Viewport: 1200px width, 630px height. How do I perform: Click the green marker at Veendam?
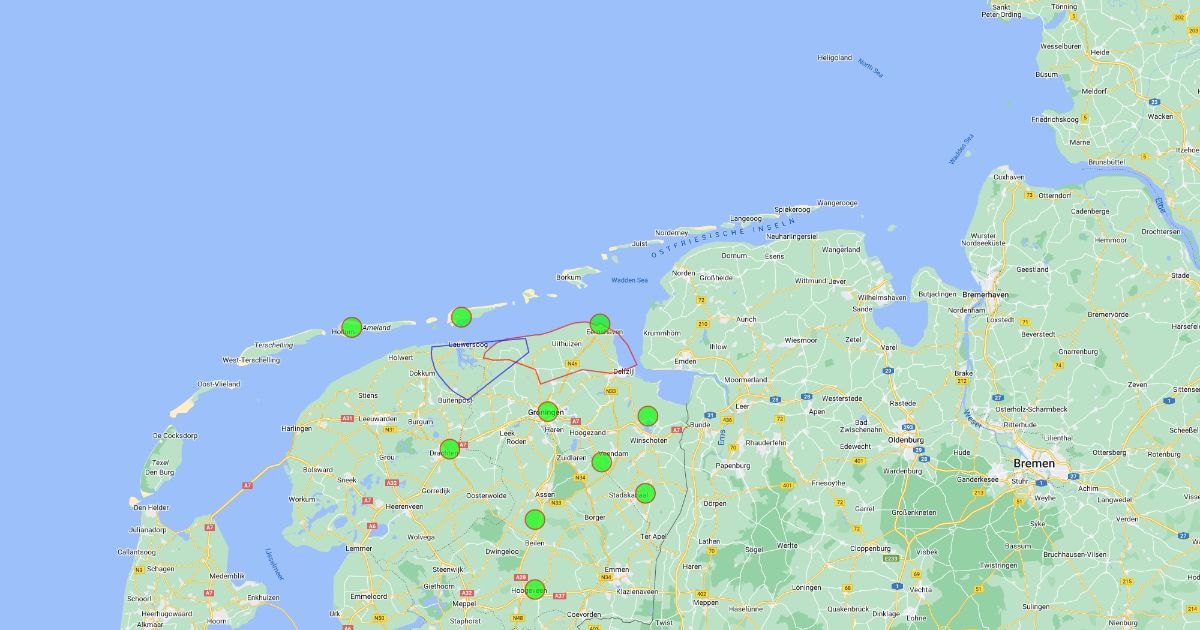coord(601,461)
